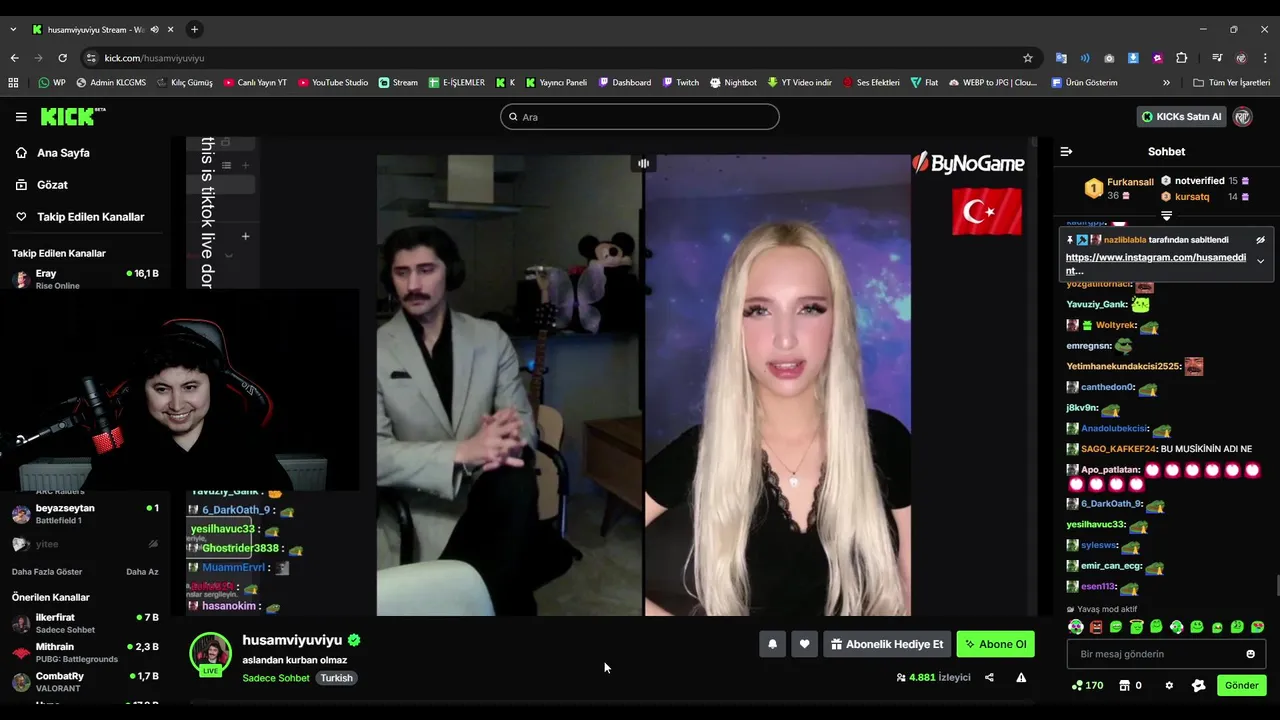Click KICKs Satın Al button

point(1181,117)
